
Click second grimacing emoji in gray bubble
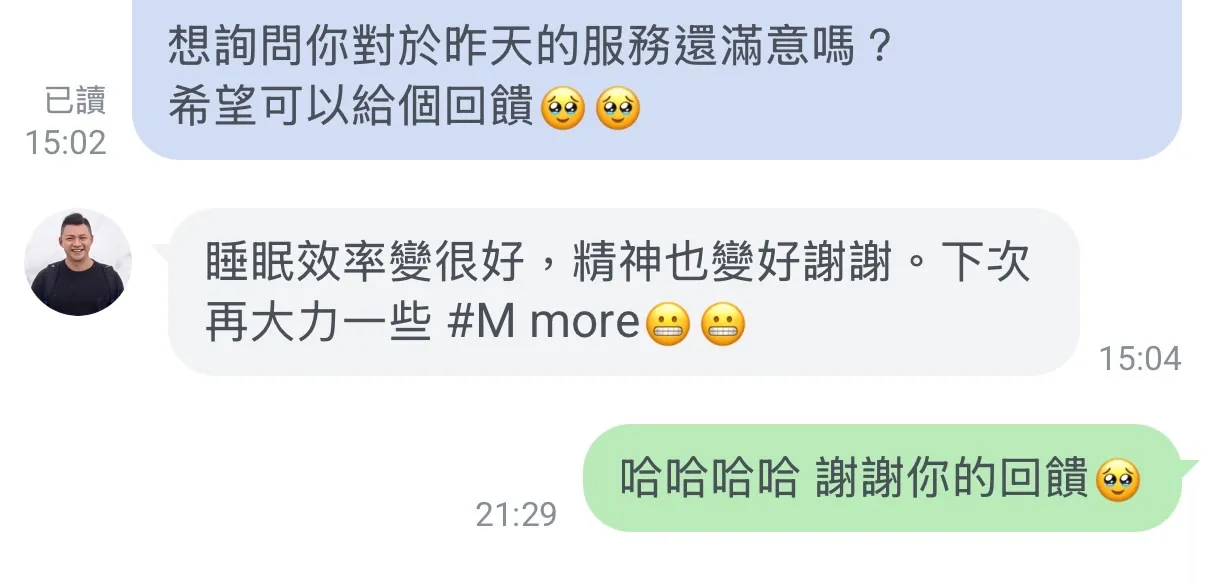(x=723, y=324)
